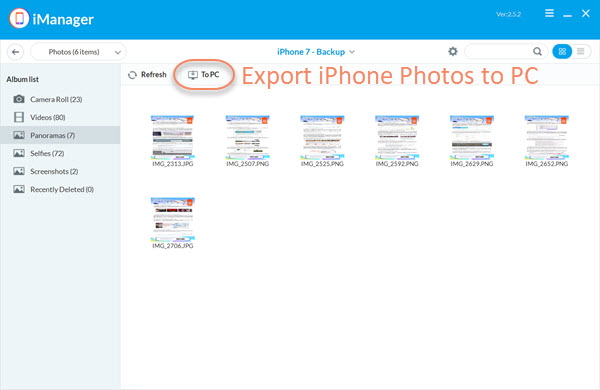
Task: Click the IMG_2313.JPG file name
Action: coord(173,164)
